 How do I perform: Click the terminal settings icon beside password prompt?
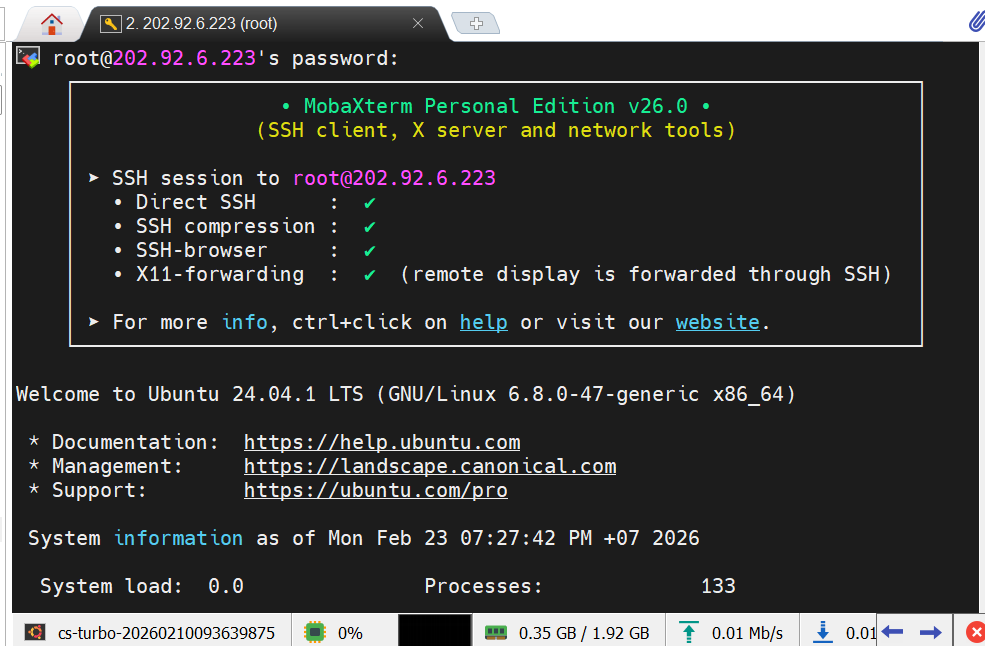28,58
